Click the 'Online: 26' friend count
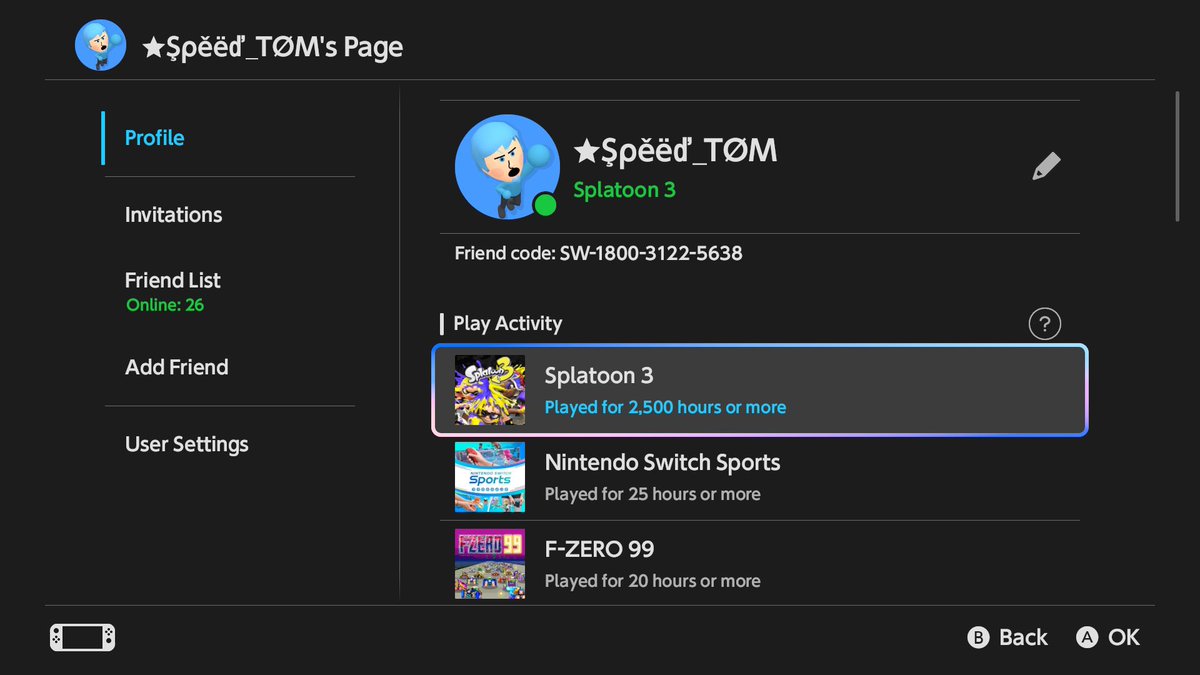This screenshot has height=675, width=1200. (x=165, y=305)
